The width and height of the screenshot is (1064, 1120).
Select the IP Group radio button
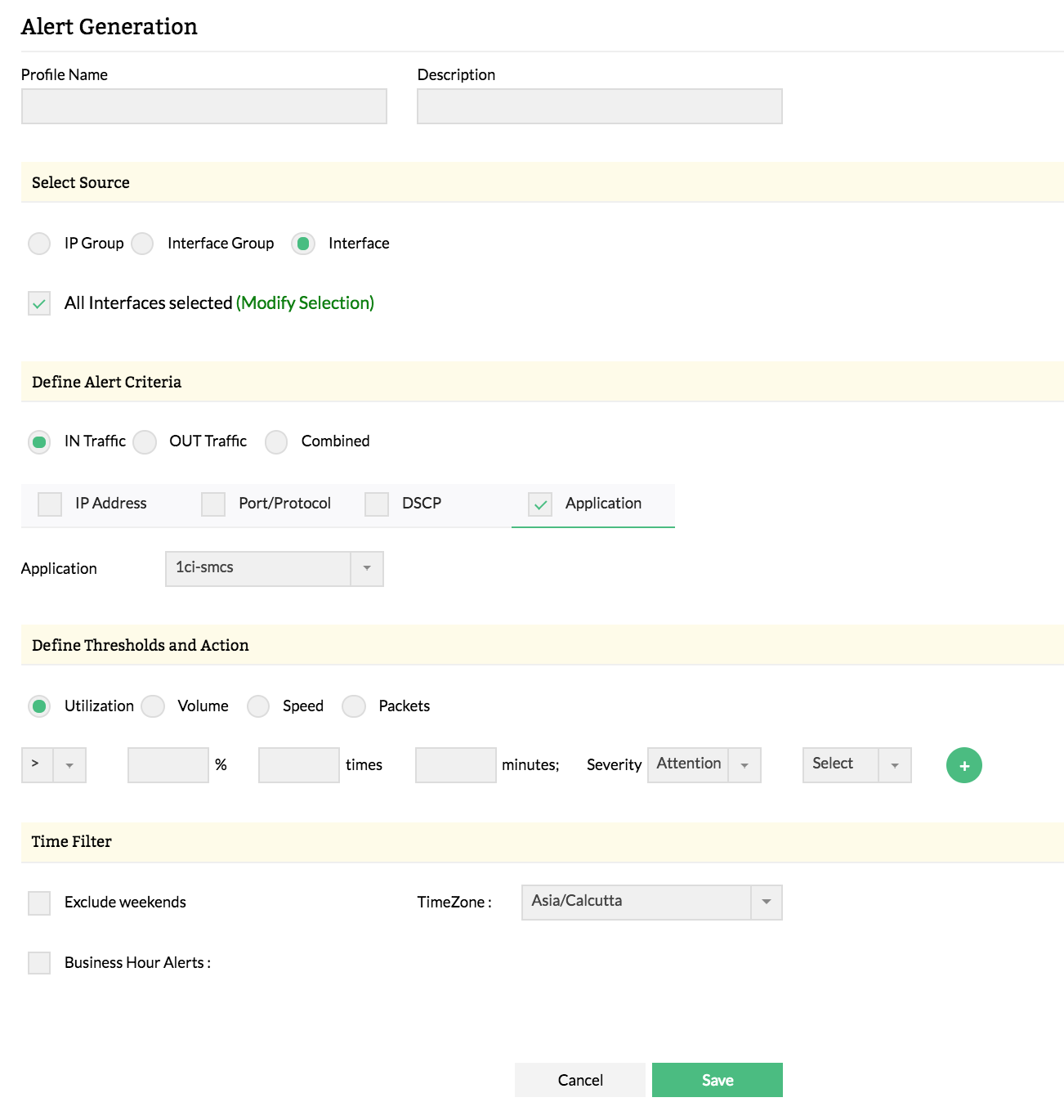(39, 244)
